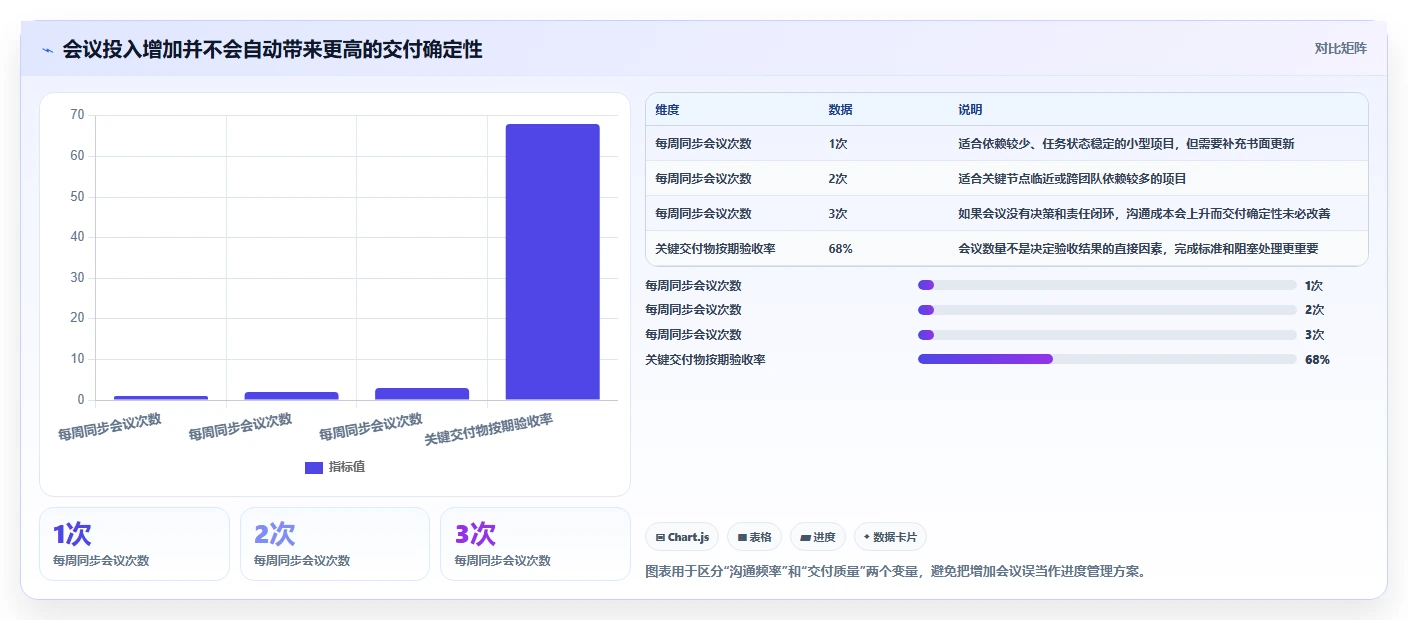Click the progress bar in the row ending 3次
This screenshot has height=620, width=1408.
pos(1107,334)
